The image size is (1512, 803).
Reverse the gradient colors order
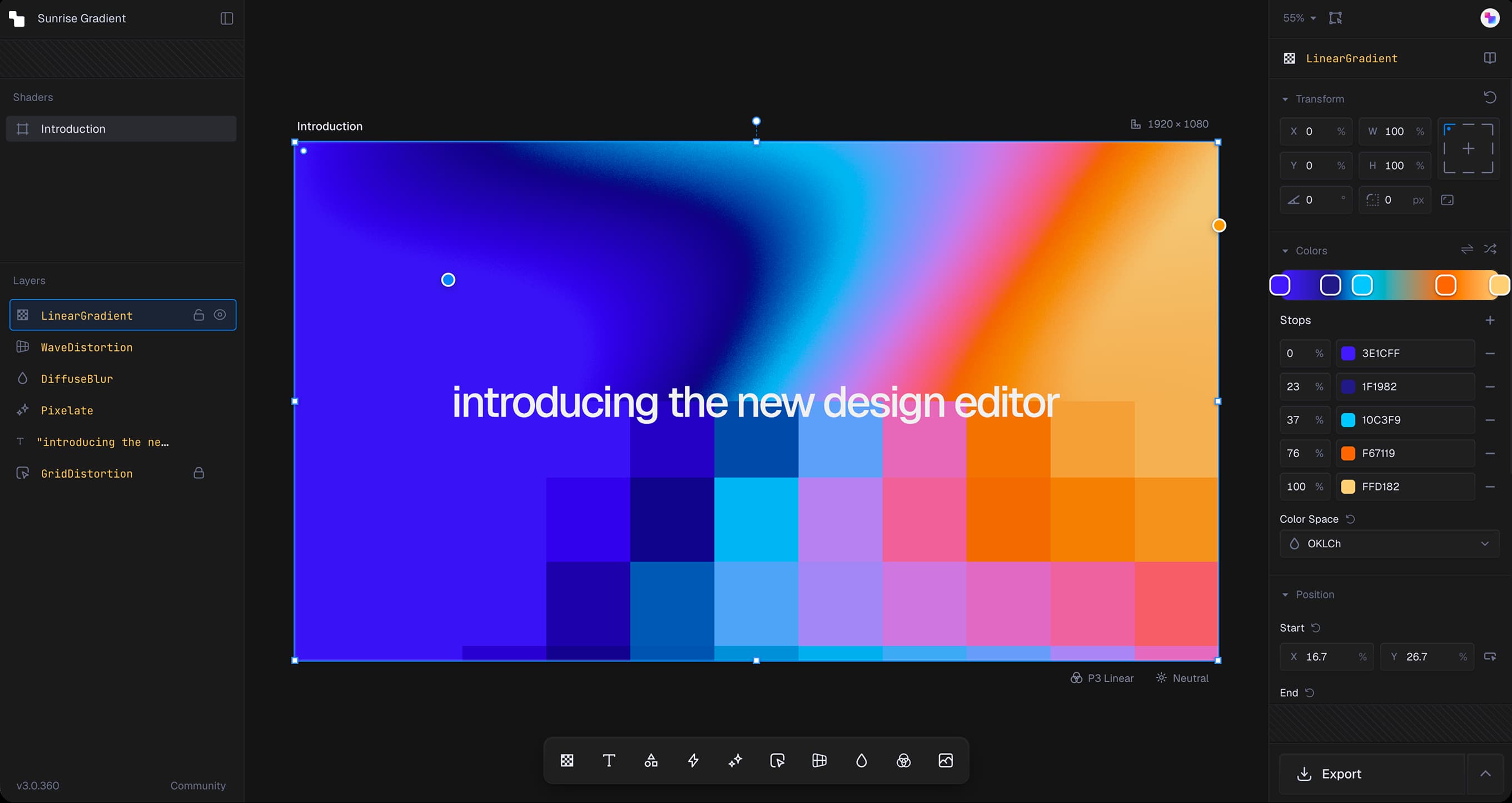[x=1467, y=250]
